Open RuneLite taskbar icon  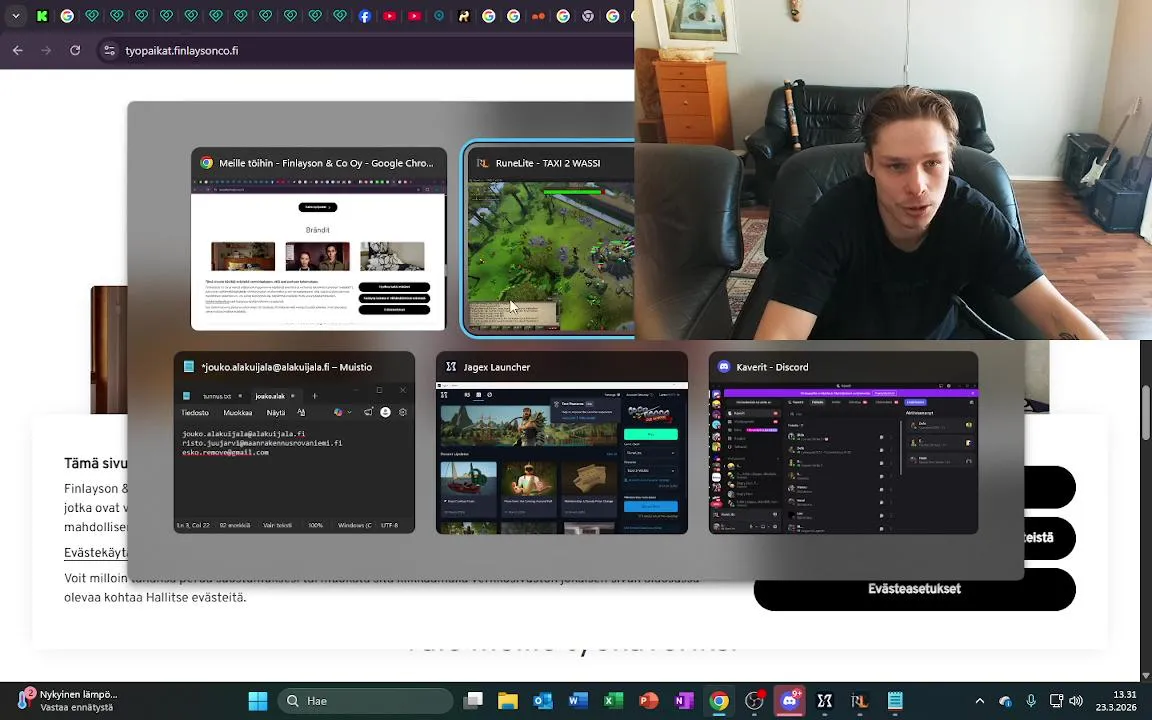860,701
